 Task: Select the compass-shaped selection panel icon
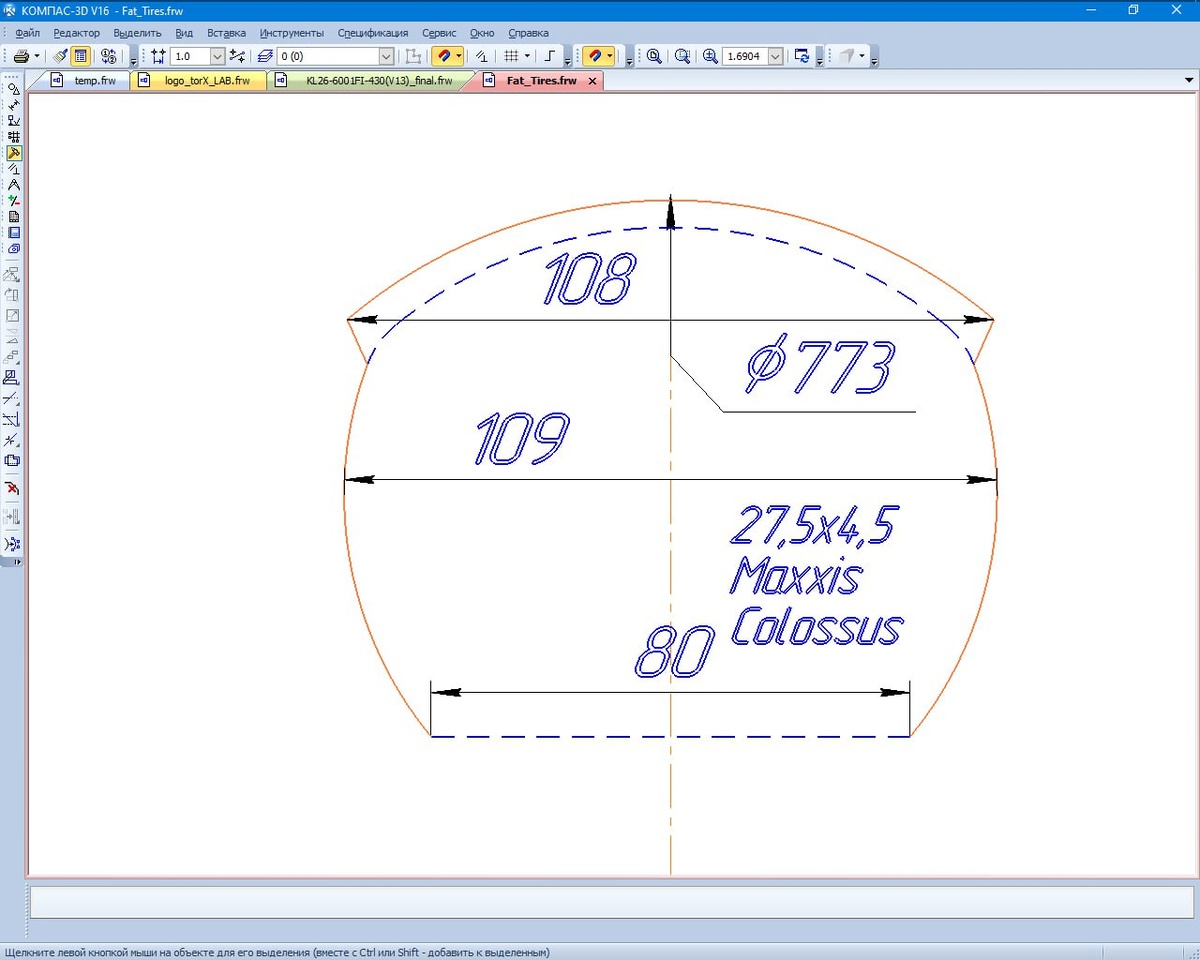14,185
